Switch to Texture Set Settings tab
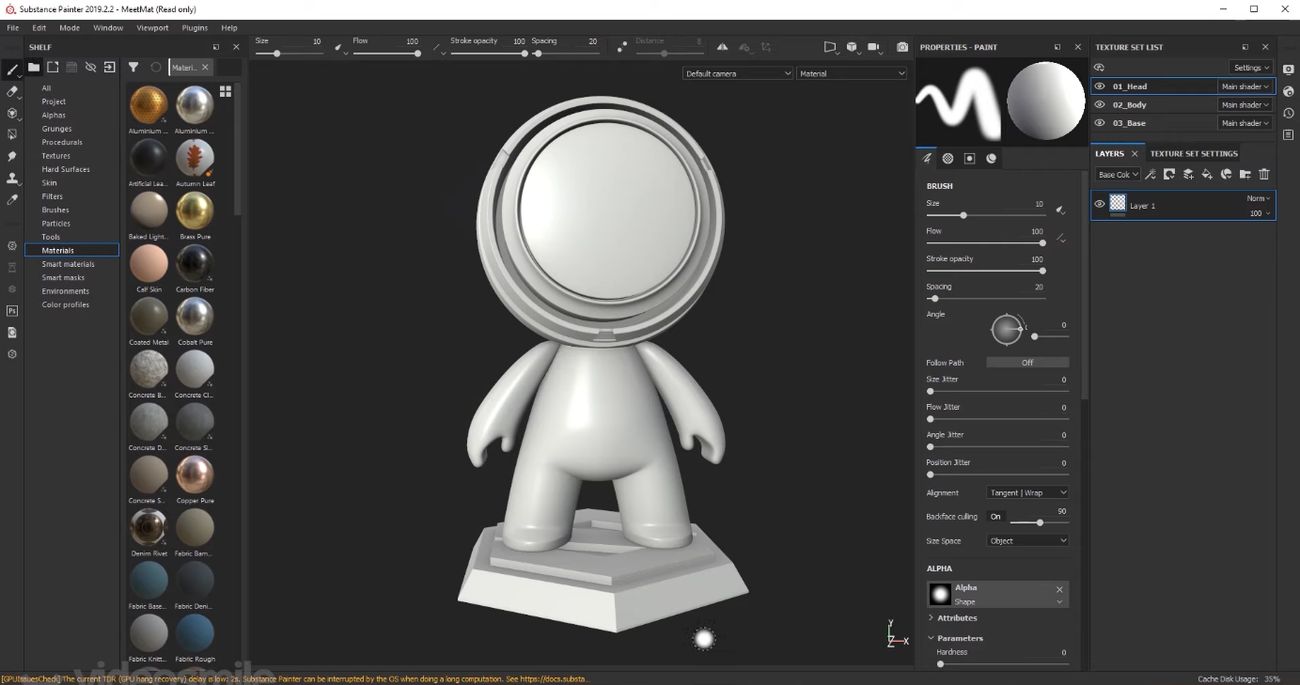This screenshot has height=685, width=1300. (1193, 154)
